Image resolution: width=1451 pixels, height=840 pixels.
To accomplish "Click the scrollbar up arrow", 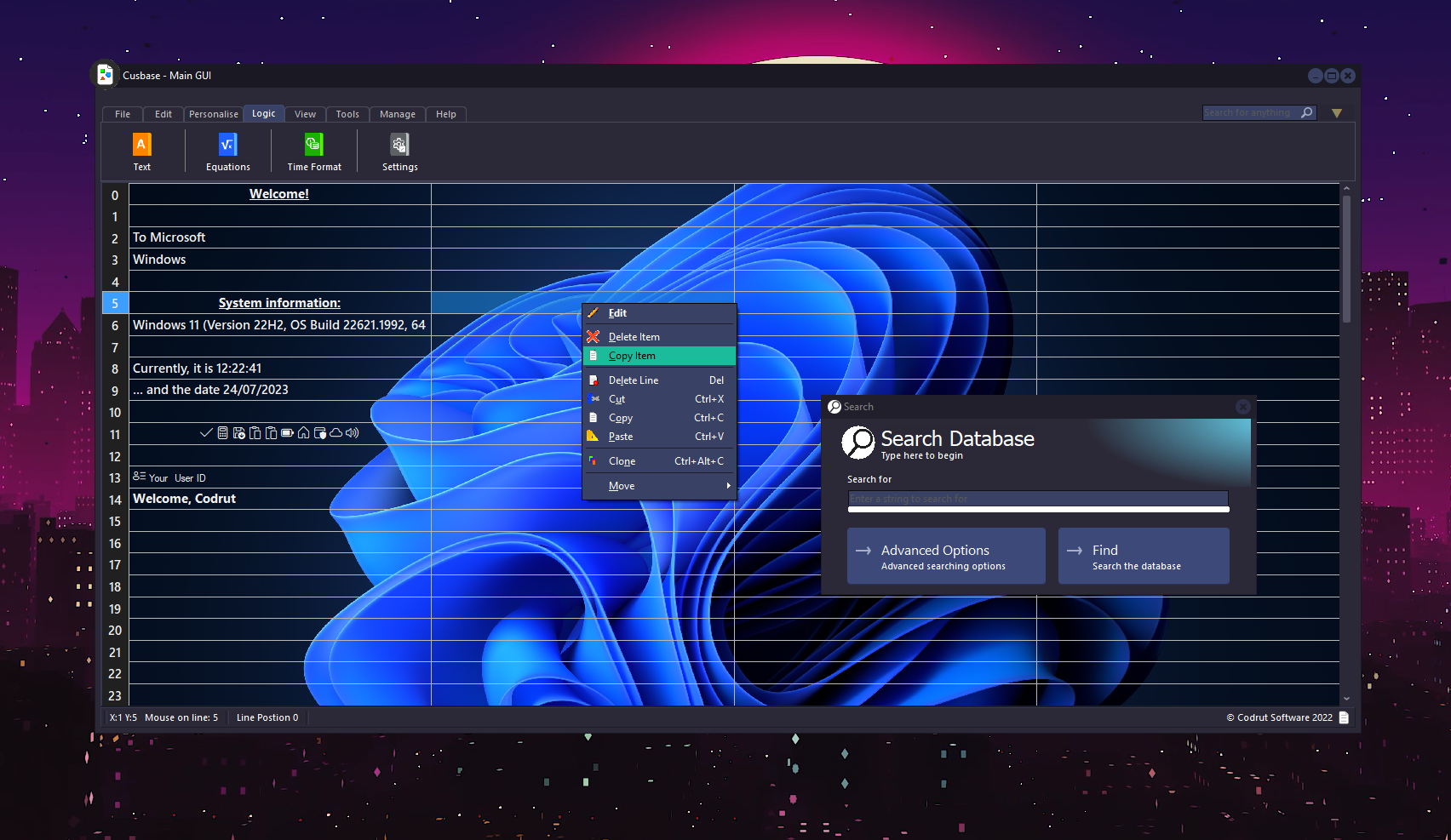I will [1346, 189].
